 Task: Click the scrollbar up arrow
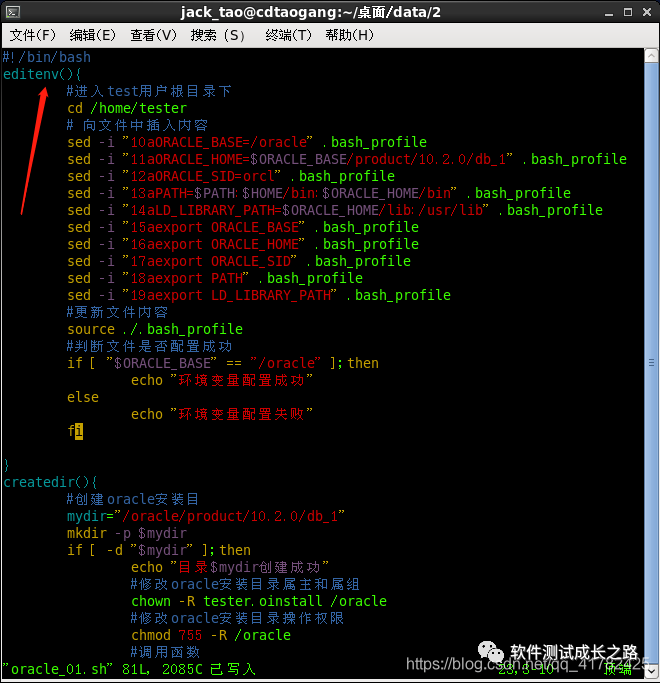(651, 56)
